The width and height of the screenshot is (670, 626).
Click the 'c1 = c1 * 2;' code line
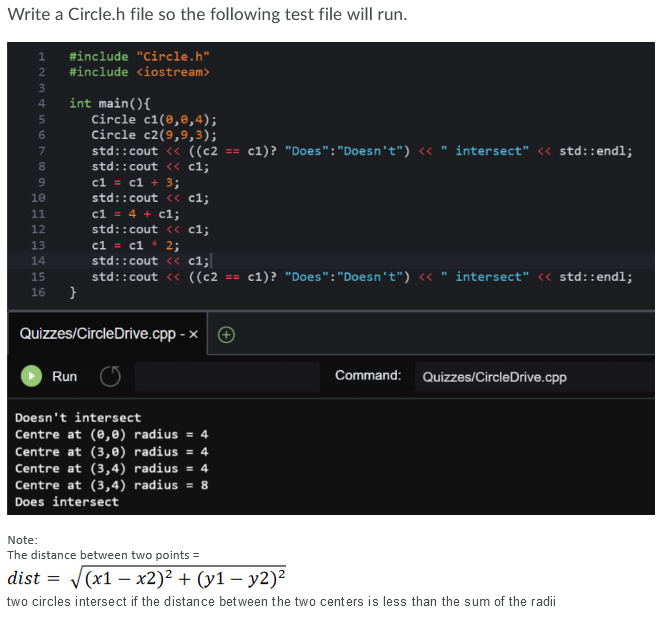pyautogui.click(x=135, y=245)
